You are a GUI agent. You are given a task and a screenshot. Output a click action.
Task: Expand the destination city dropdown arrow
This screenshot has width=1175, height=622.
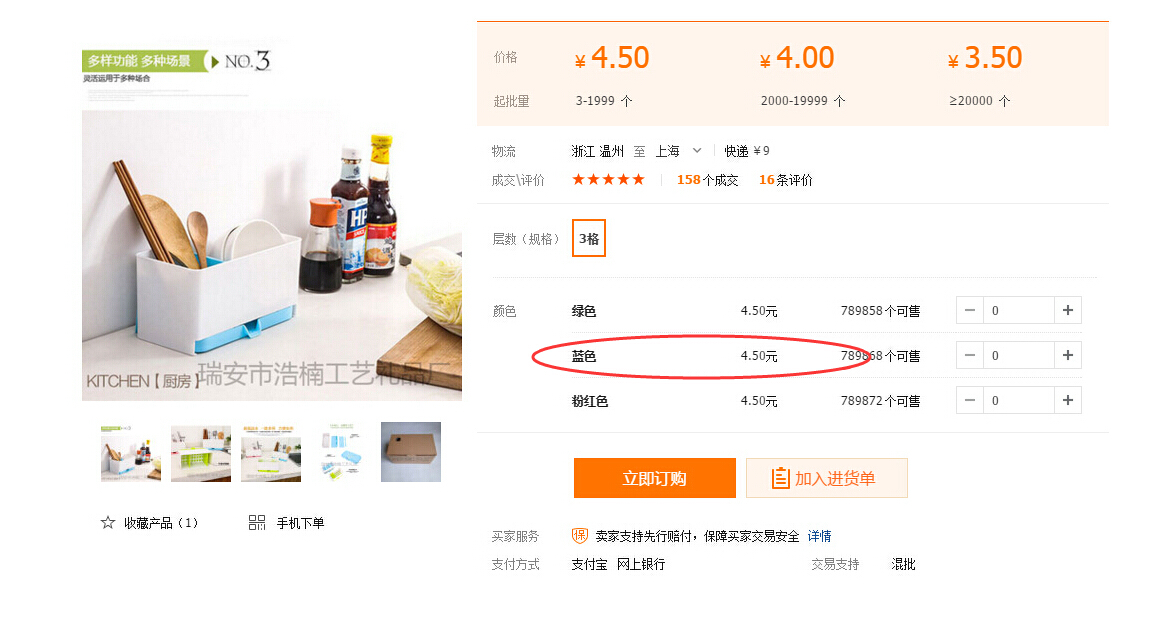[x=697, y=151]
